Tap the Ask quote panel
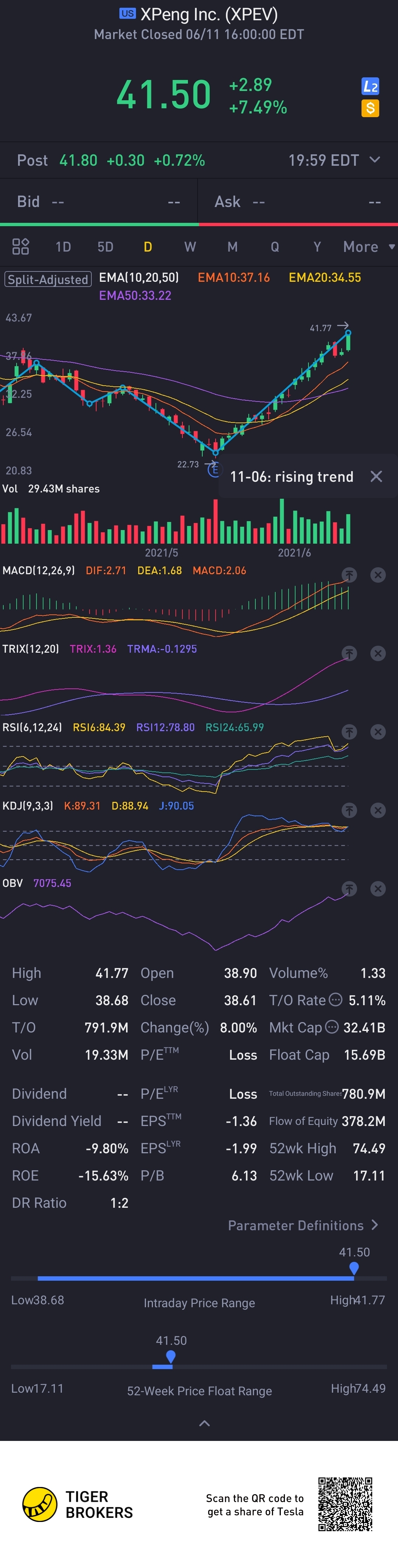 pos(298,201)
